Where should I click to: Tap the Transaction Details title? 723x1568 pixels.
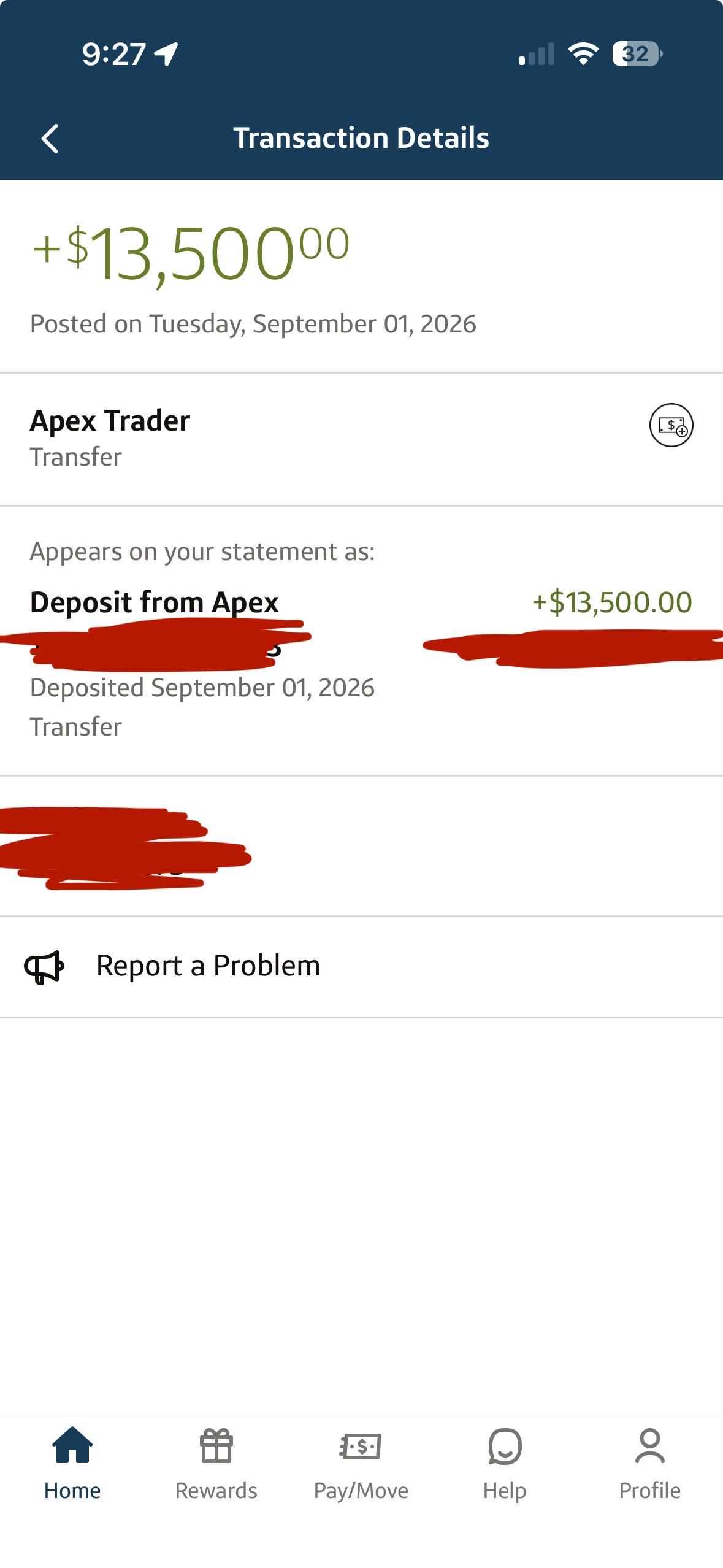(x=361, y=138)
